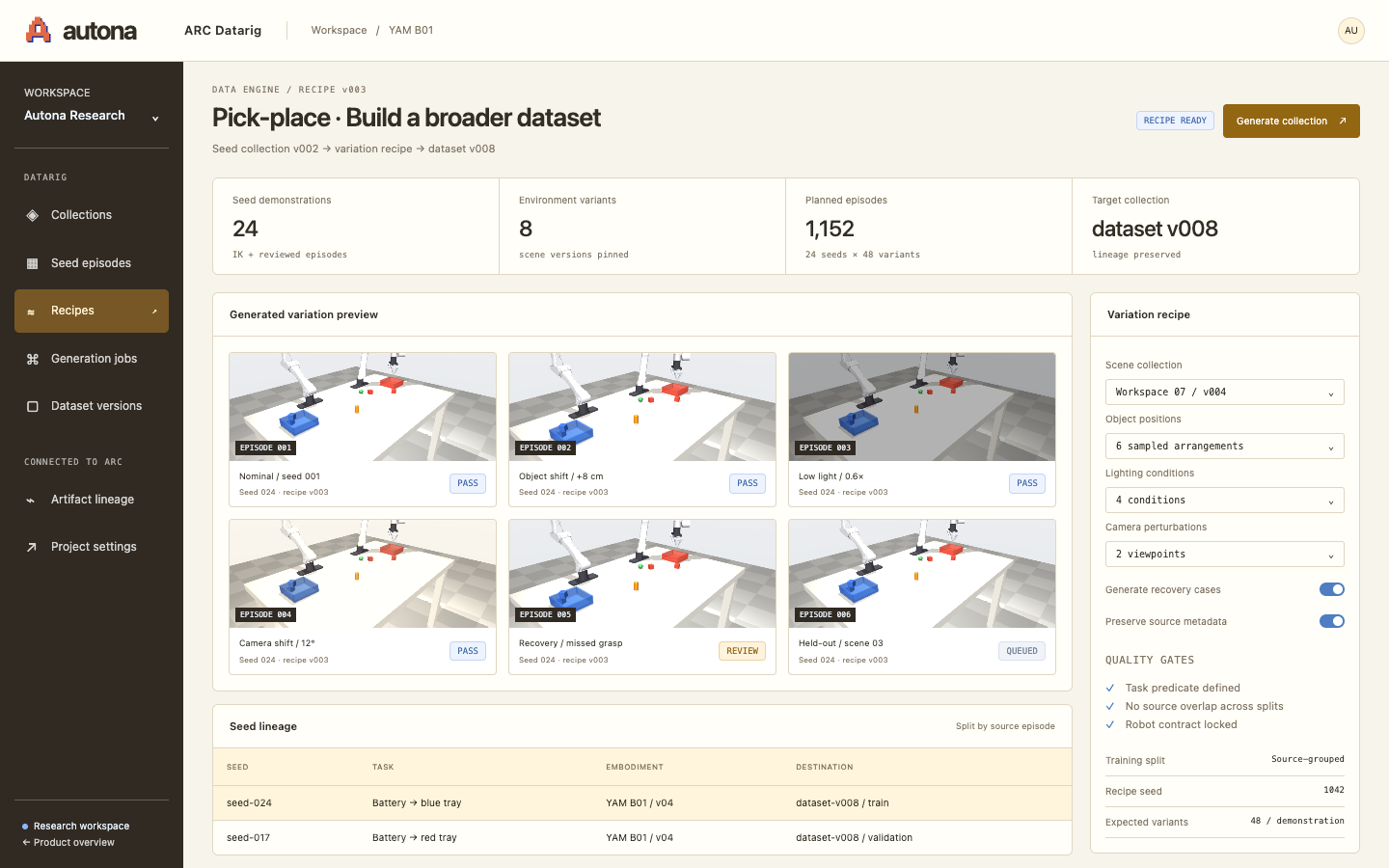The image size is (1389, 868).
Task: Open Episode 001 Nominal thumbnail
Action: click(x=363, y=407)
